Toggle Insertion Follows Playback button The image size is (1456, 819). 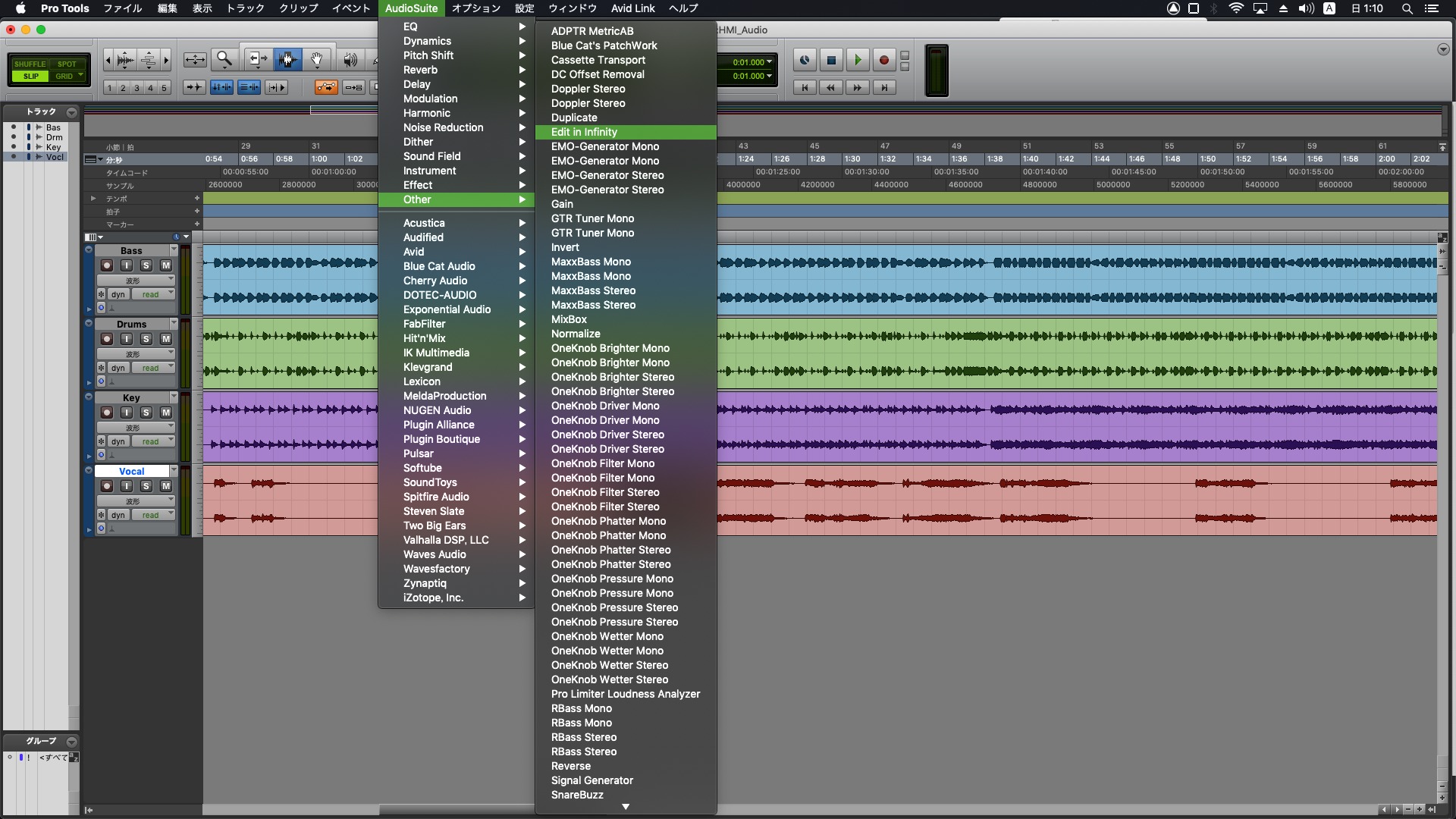[x=276, y=87]
